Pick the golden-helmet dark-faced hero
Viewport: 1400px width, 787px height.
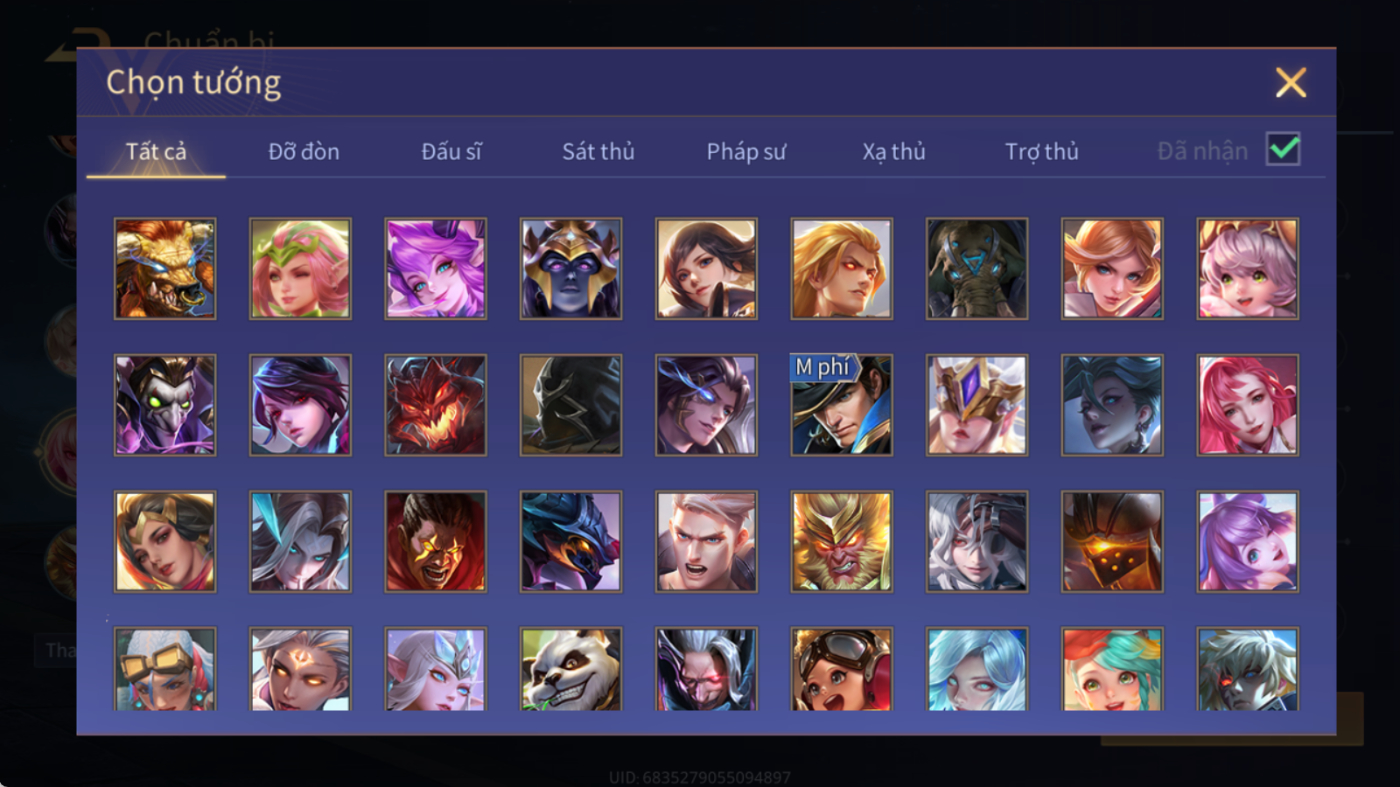click(x=571, y=269)
